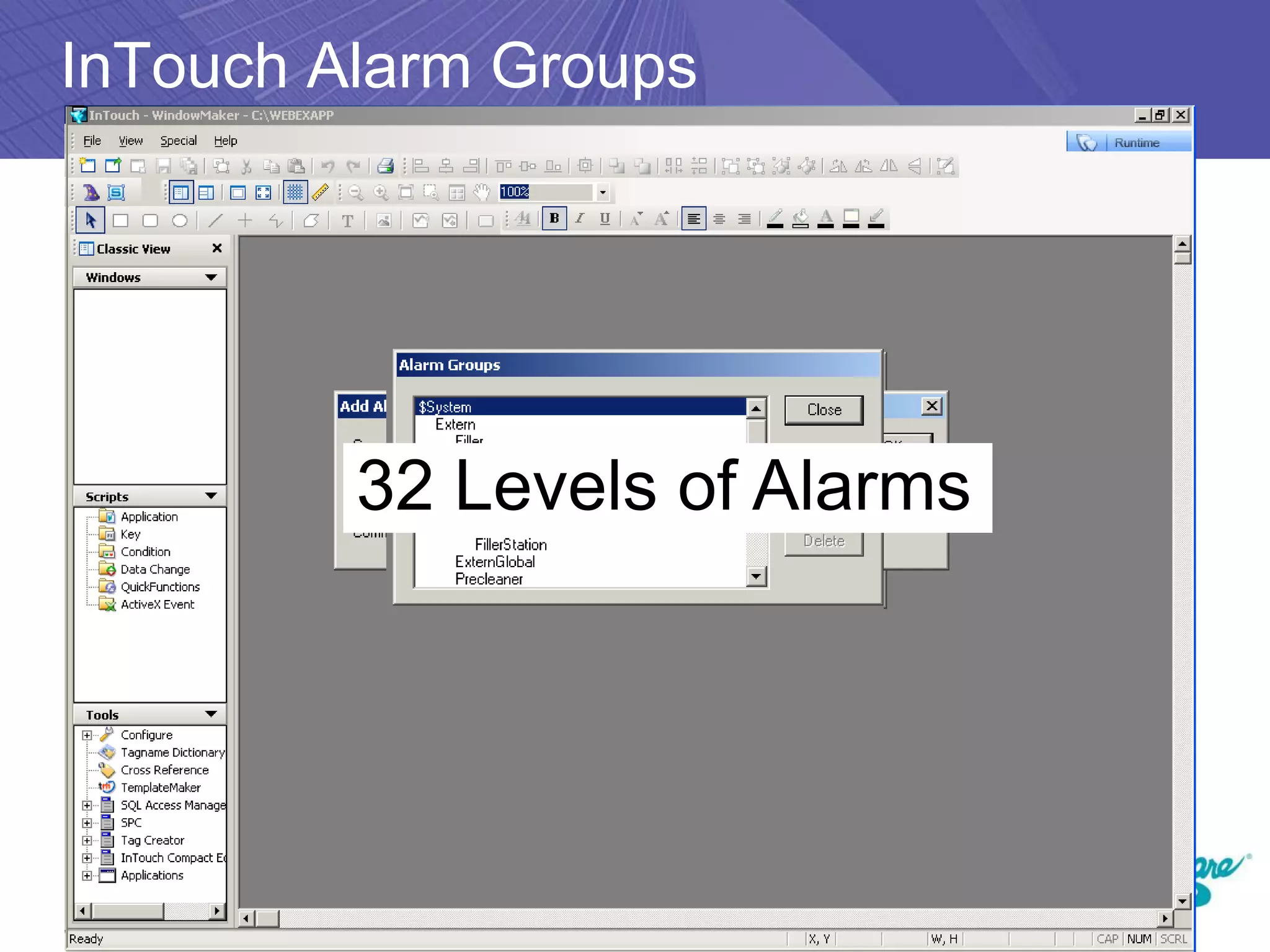Collapse the Windows panel section

coord(211,277)
